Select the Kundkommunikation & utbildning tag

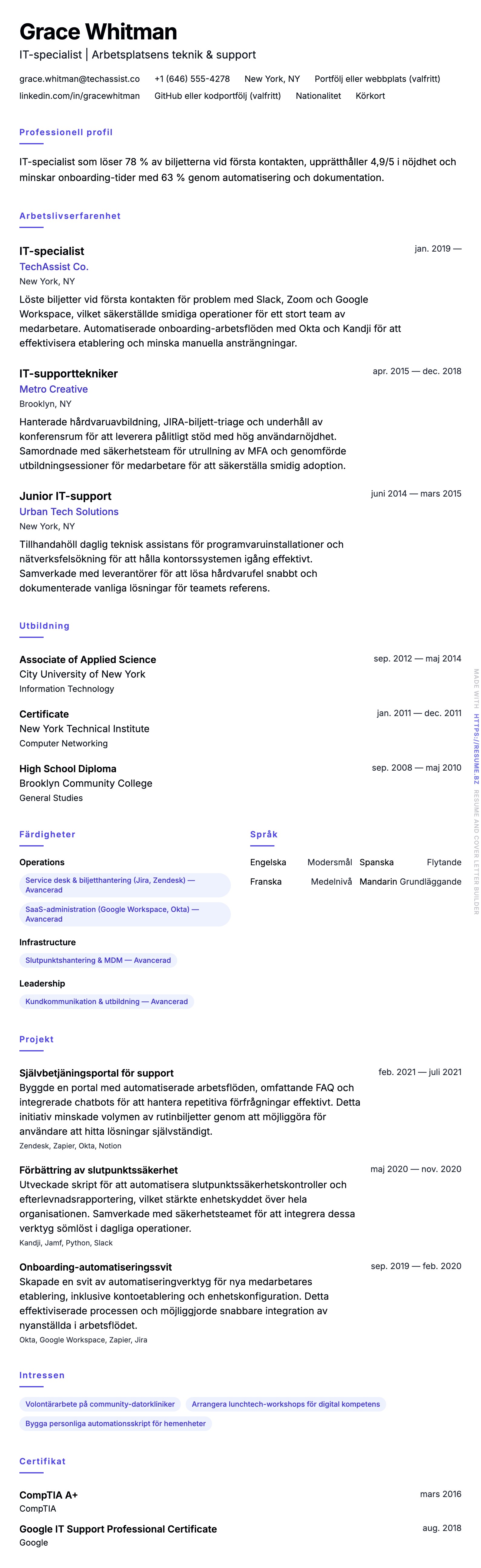(106, 1001)
